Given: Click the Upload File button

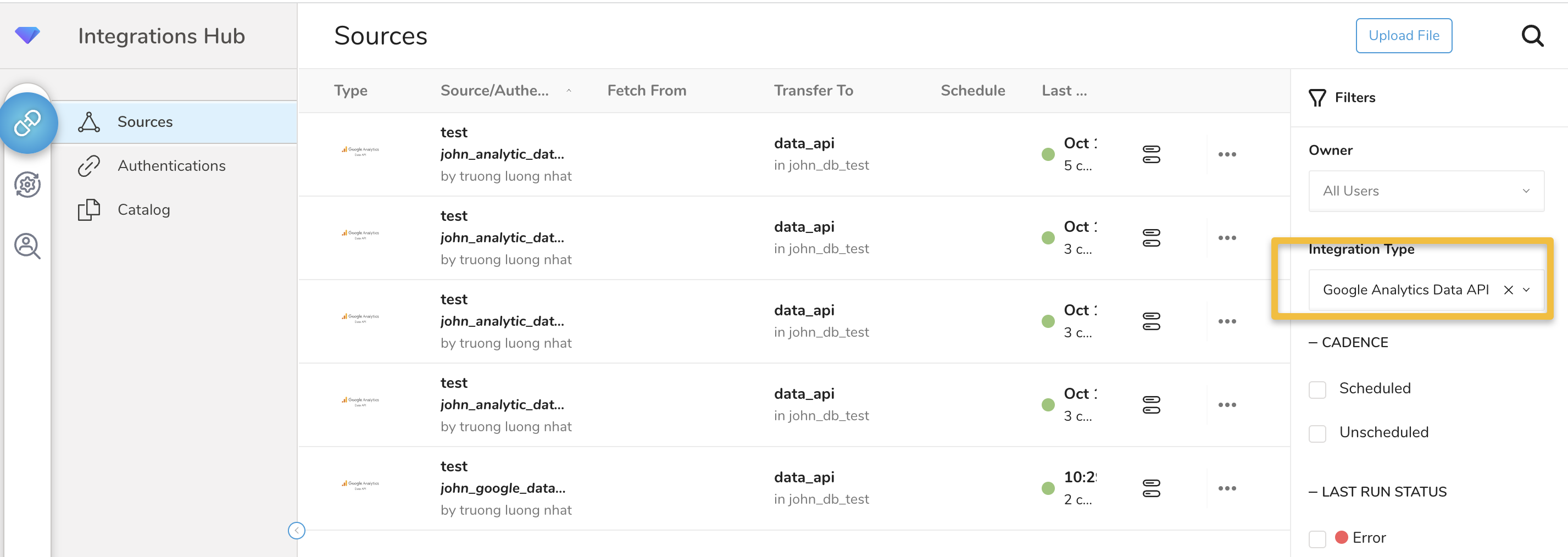Looking at the screenshot, I should pos(1403,36).
